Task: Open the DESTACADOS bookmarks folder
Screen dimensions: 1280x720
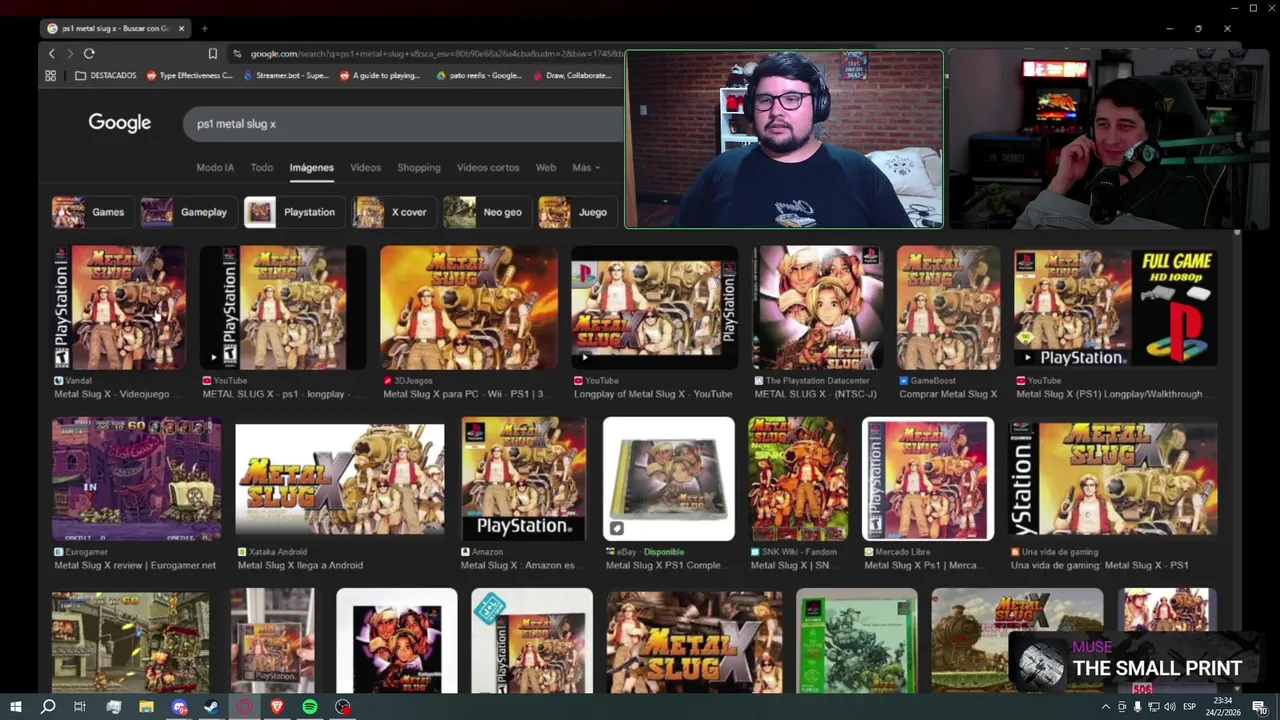Action: pyautogui.click(x=105, y=75)
